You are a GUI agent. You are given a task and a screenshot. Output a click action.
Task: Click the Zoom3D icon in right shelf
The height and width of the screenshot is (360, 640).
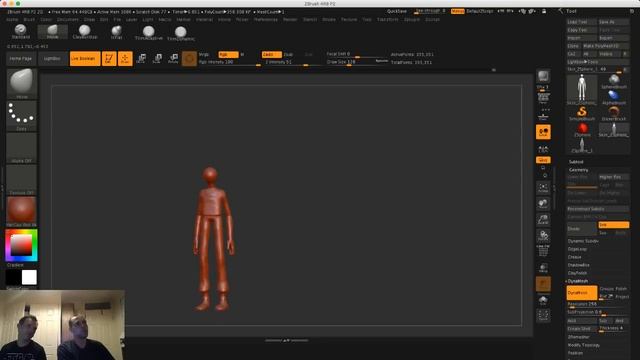[543, 220]
